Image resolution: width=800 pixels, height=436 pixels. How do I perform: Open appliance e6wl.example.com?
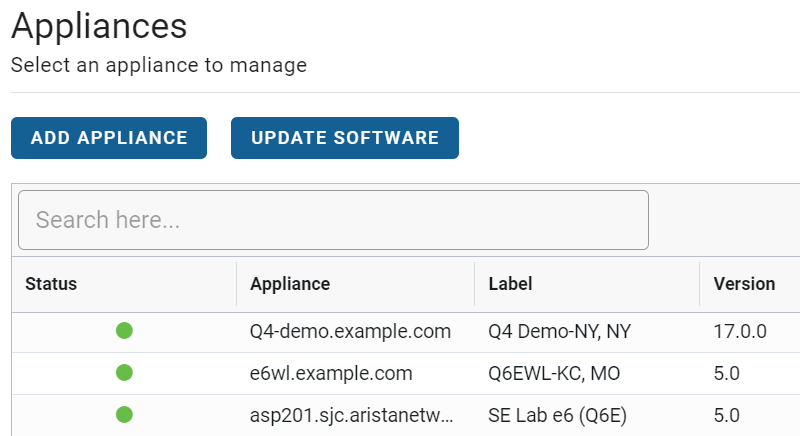(x=331, y=373)
